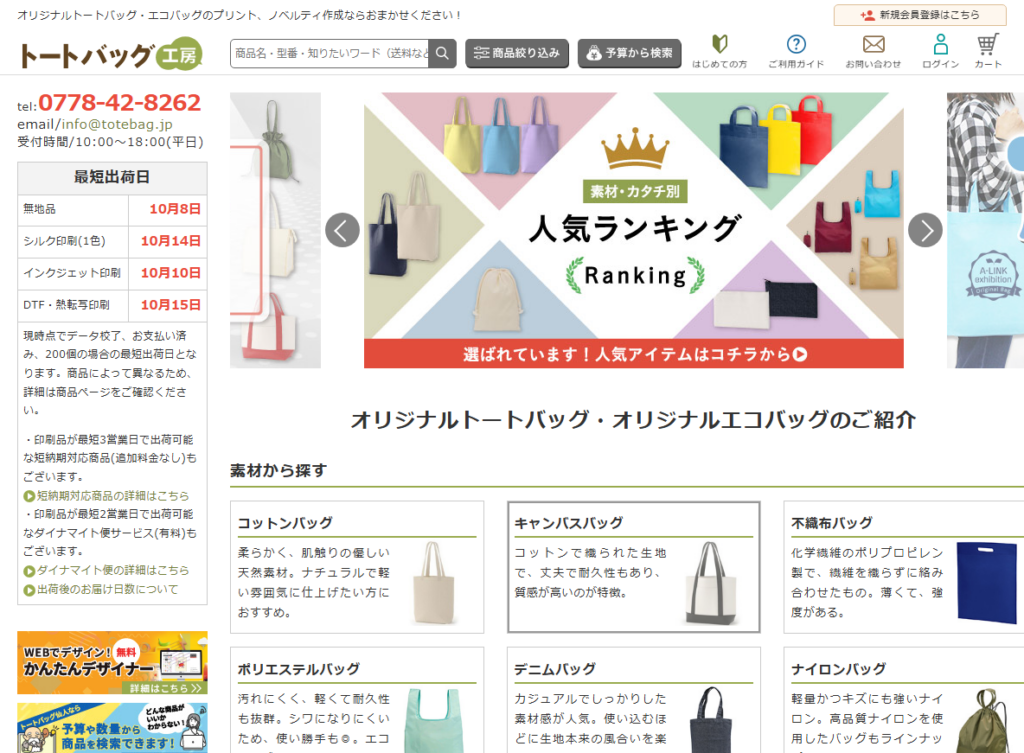Advance to the next banner slide
The width and height of the screenshot is (1024, 753).
925,230
